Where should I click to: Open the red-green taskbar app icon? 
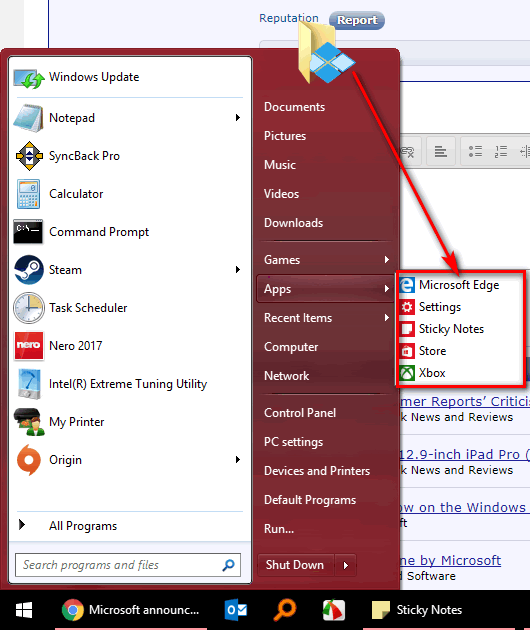point(334,610)
